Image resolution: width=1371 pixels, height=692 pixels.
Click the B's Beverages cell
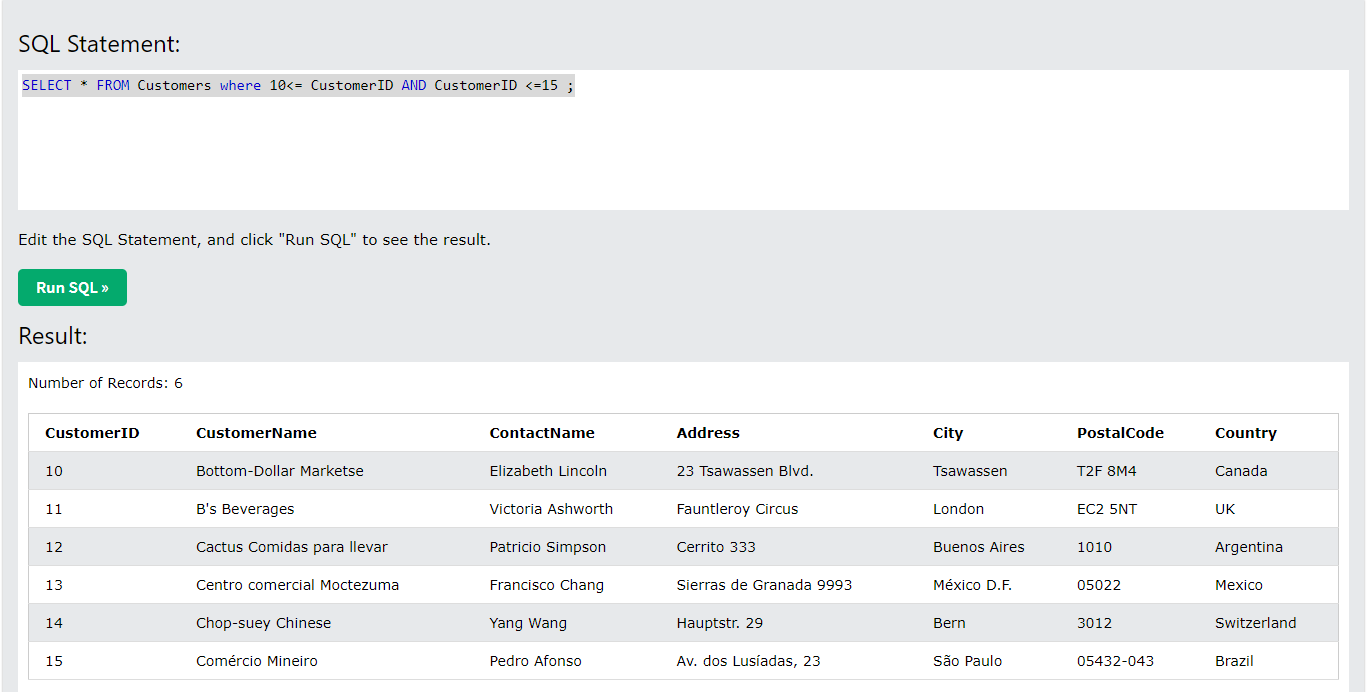[245, 509]
